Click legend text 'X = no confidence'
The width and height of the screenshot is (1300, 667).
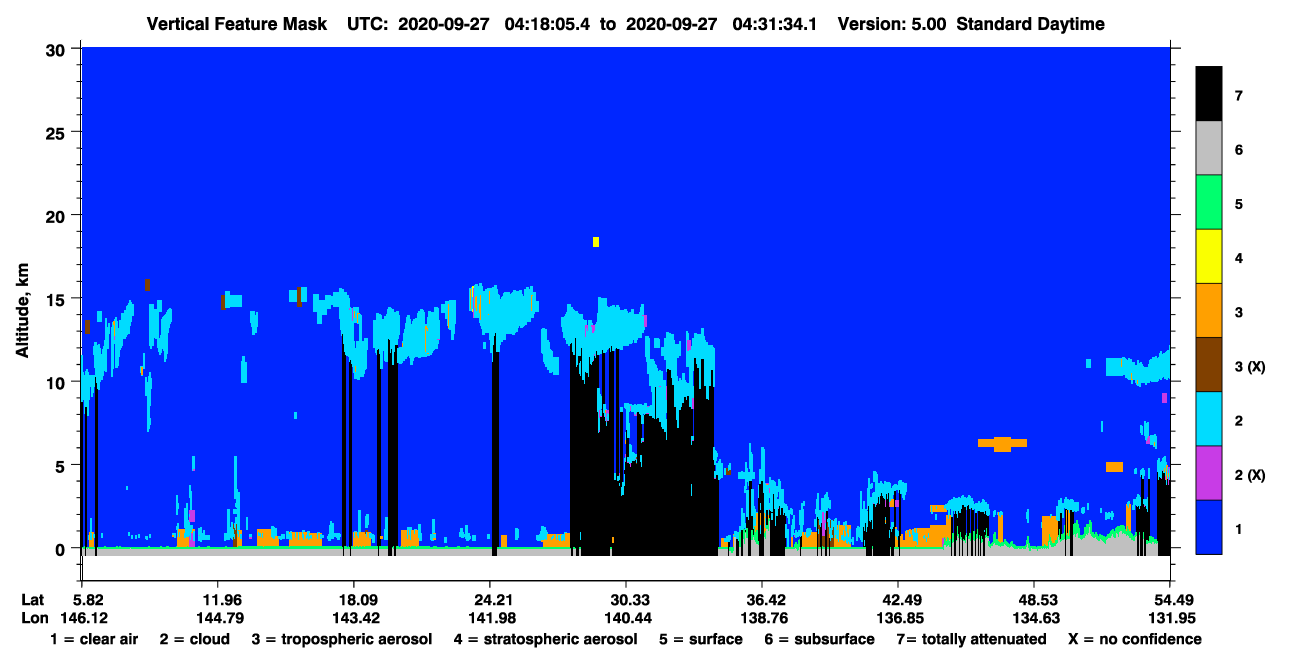coord(1135,639)
